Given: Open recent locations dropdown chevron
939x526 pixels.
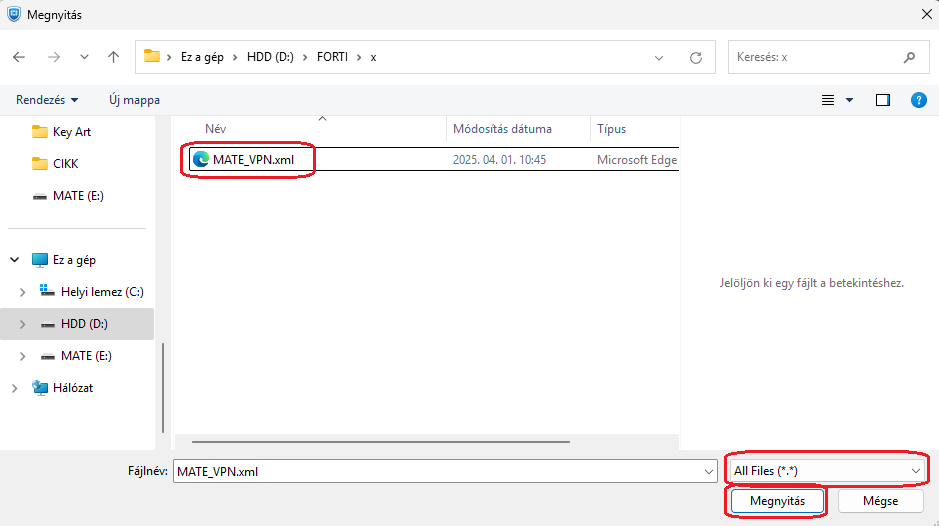Looking at the screenshot, I should 84,57.
